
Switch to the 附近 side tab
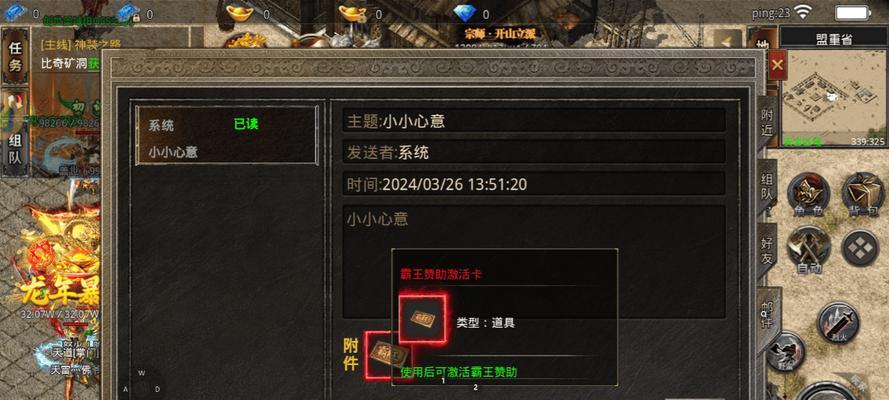(767, 121)
